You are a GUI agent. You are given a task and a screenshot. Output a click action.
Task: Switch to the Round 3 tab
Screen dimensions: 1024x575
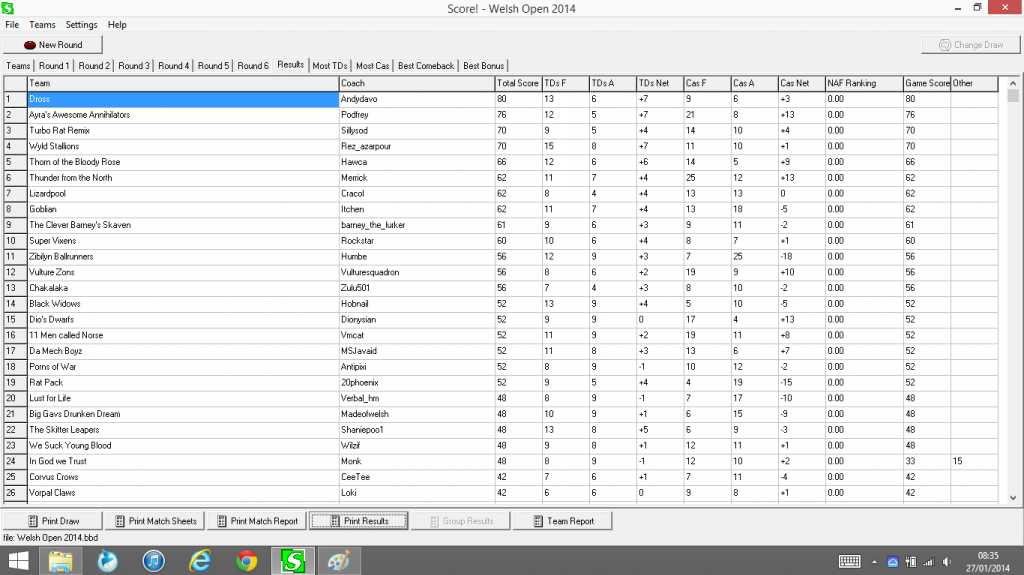(134, 66)
